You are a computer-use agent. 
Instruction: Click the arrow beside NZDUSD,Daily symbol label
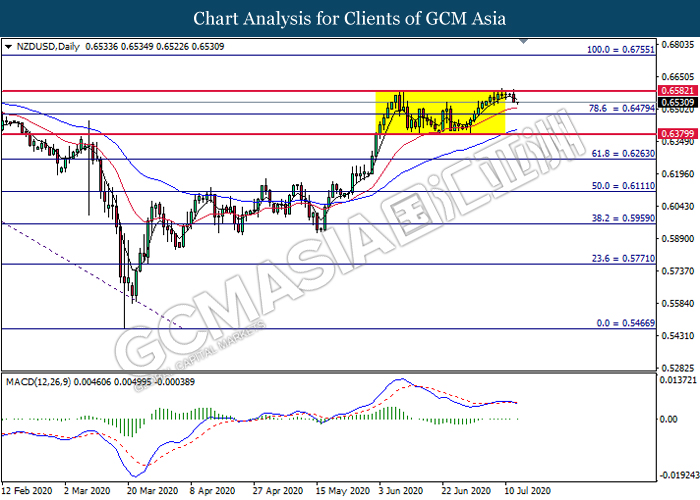coord(9,46)
